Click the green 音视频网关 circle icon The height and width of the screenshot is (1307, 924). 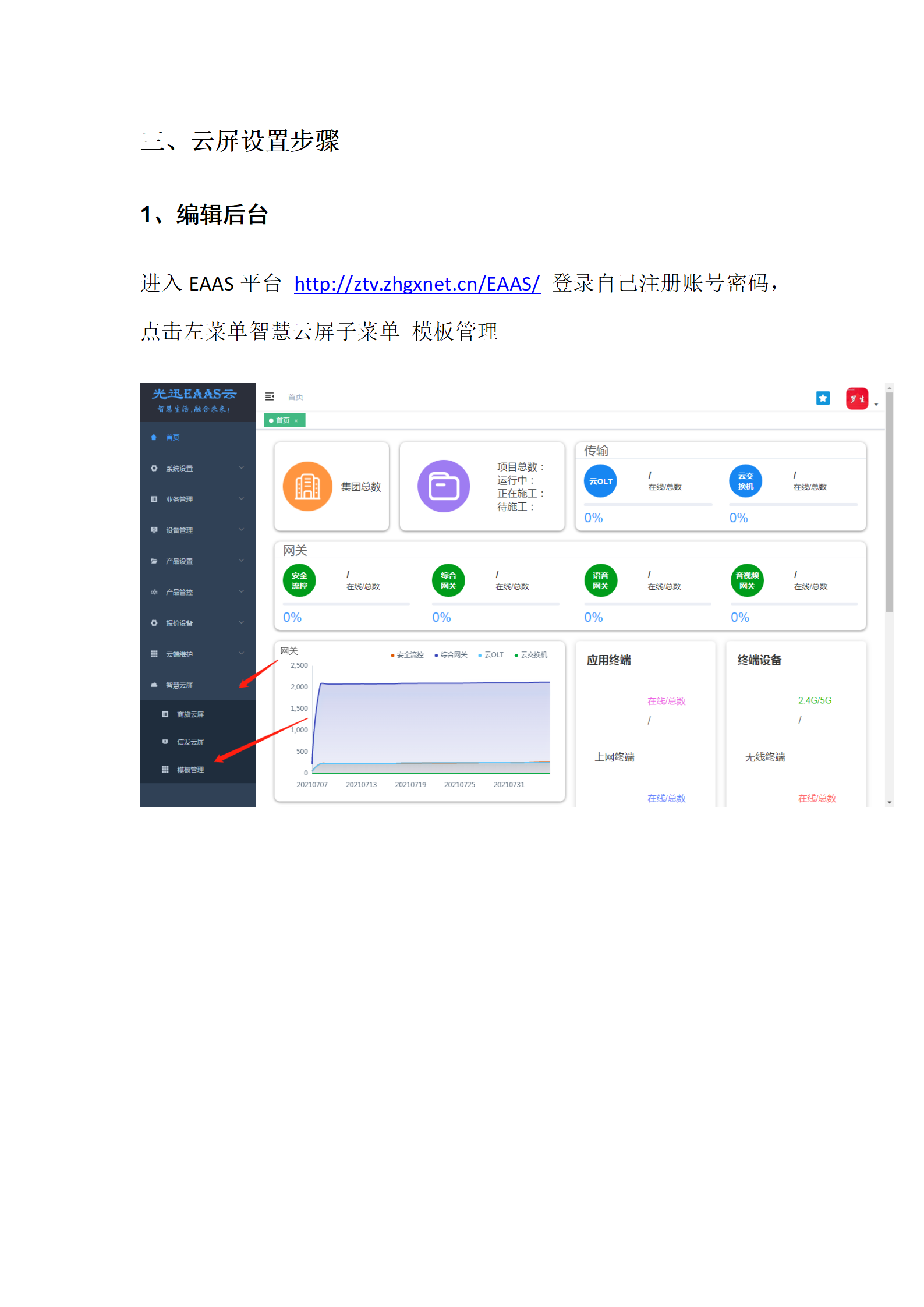click(x=747, y=580)
